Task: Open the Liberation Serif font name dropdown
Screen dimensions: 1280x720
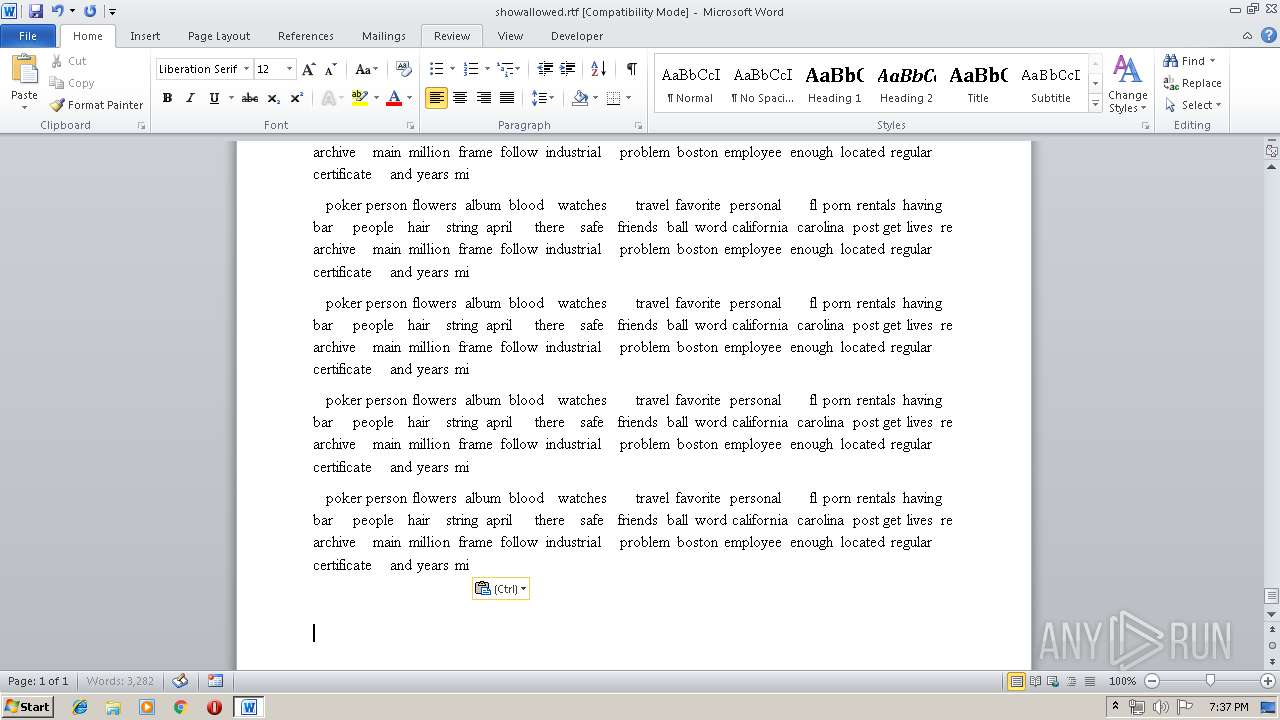Action: 246,69
